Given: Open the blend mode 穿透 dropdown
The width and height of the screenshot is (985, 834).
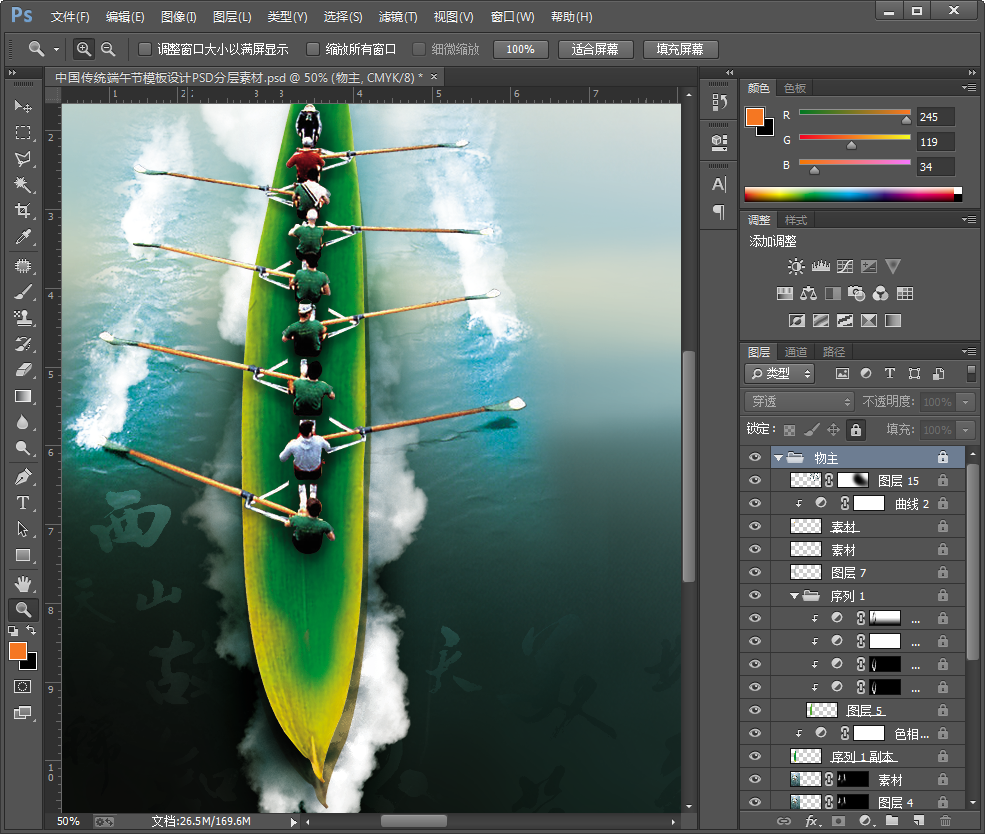Looking at the screenshot, I should click(x=799, y=401).
